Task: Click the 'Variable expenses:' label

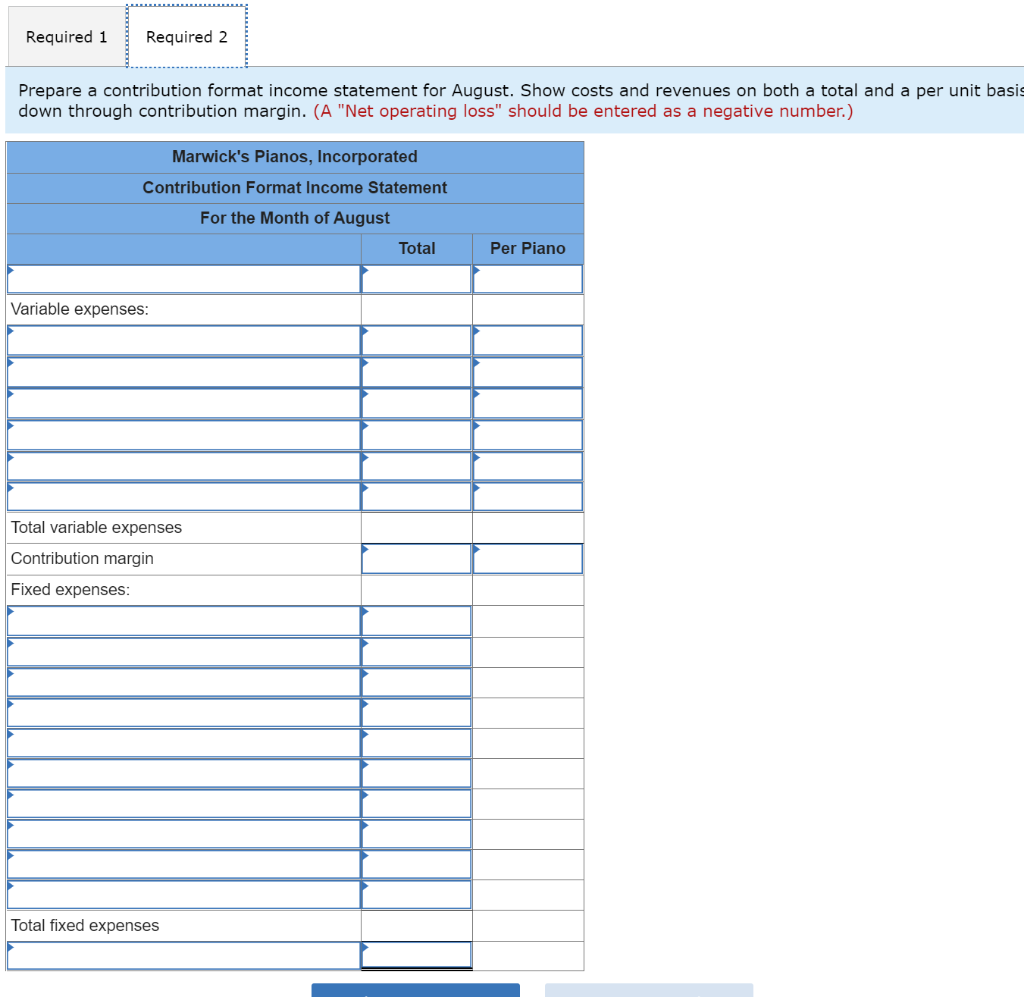Action: click(x=80, y=309)
